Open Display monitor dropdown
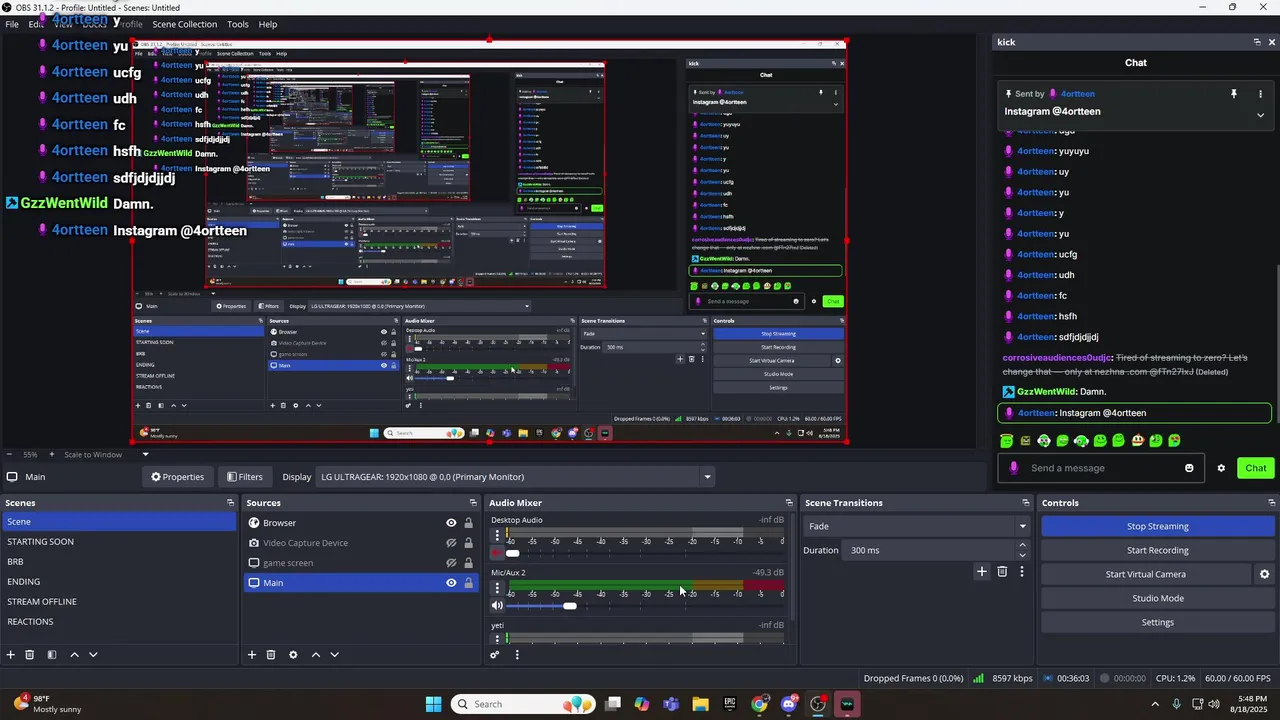Screen dimensions: 1280x720 tap(515, 477)
